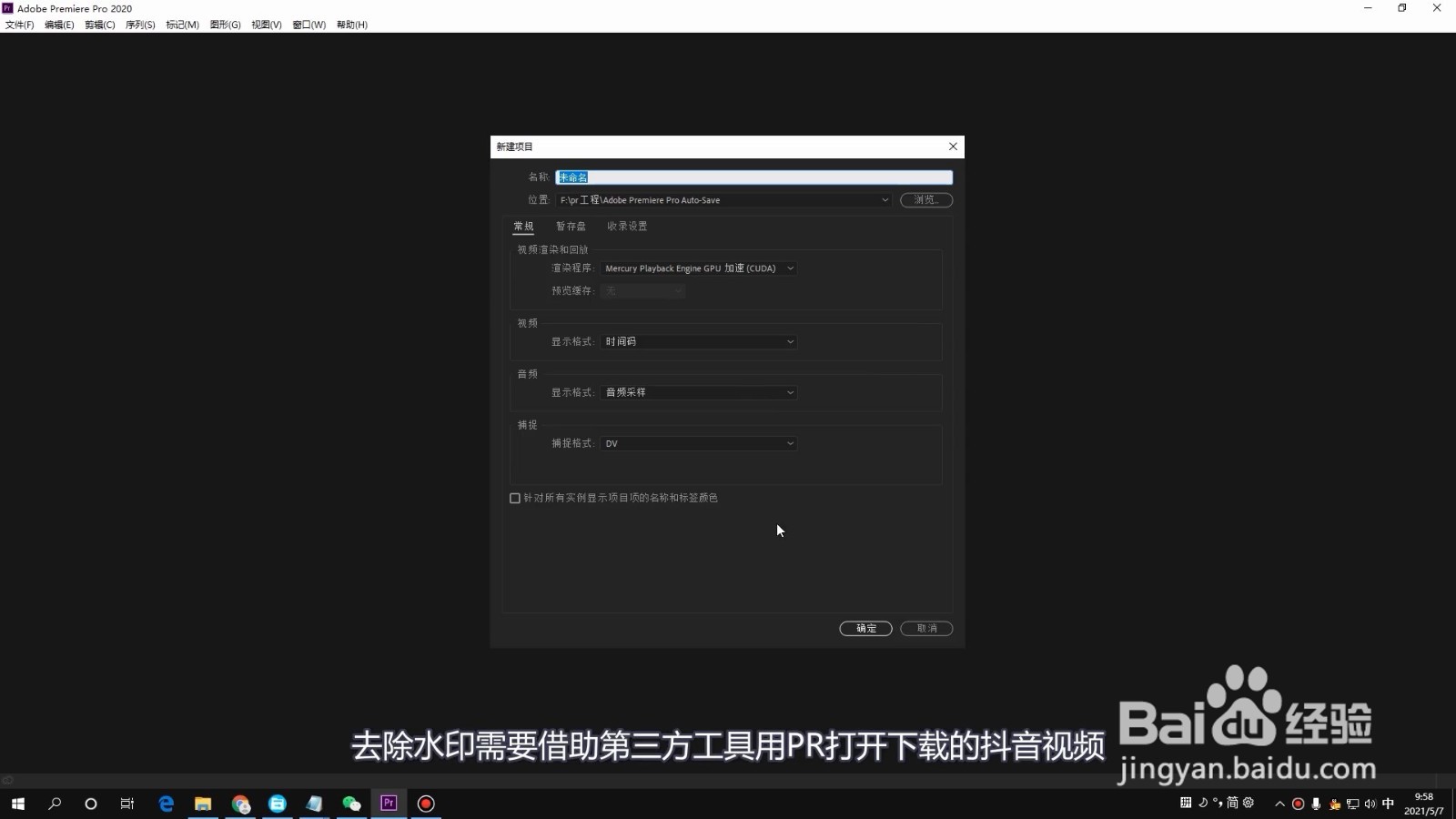Open taskbar search magnifier
This screenshot has height=819, width=1456.
pyautogui.click(x=55, y=804)
